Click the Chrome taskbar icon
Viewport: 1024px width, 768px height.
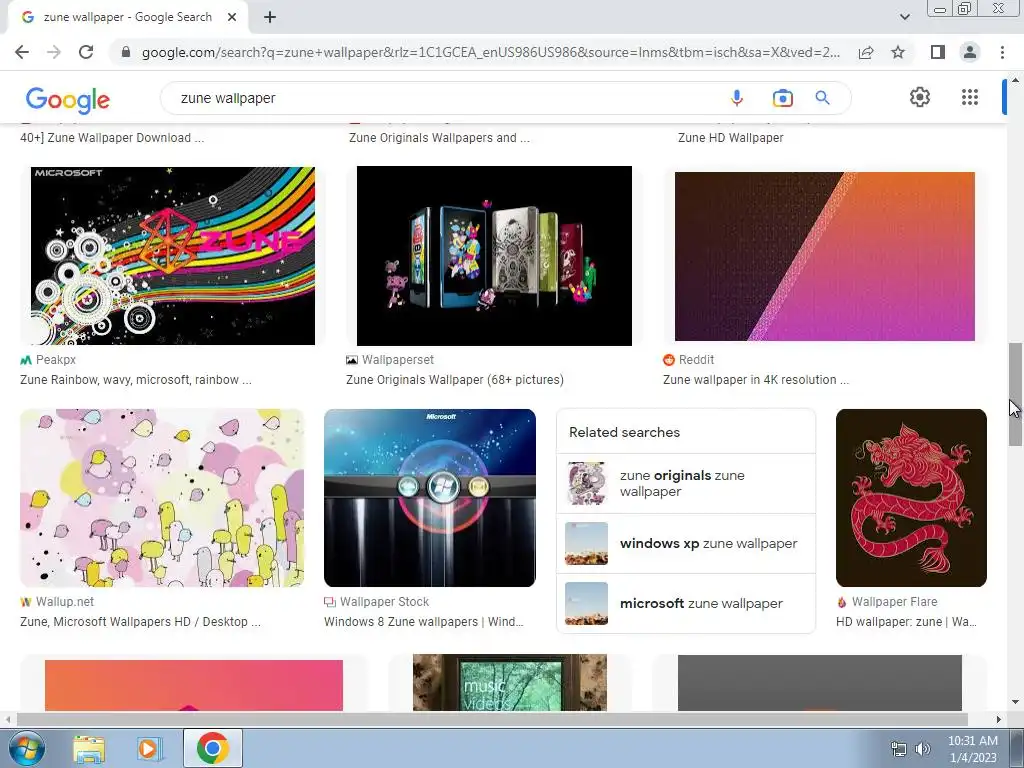pos(212,748)
